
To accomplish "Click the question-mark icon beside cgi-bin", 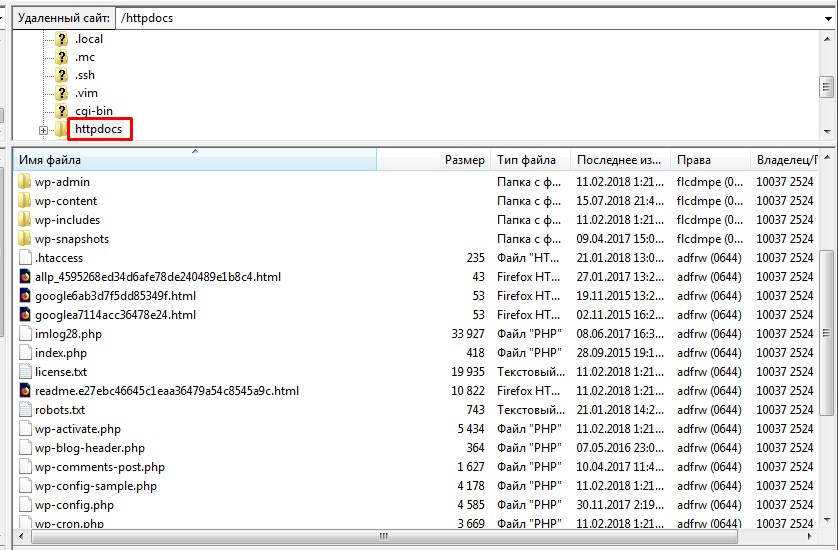I will click(62, 111).
